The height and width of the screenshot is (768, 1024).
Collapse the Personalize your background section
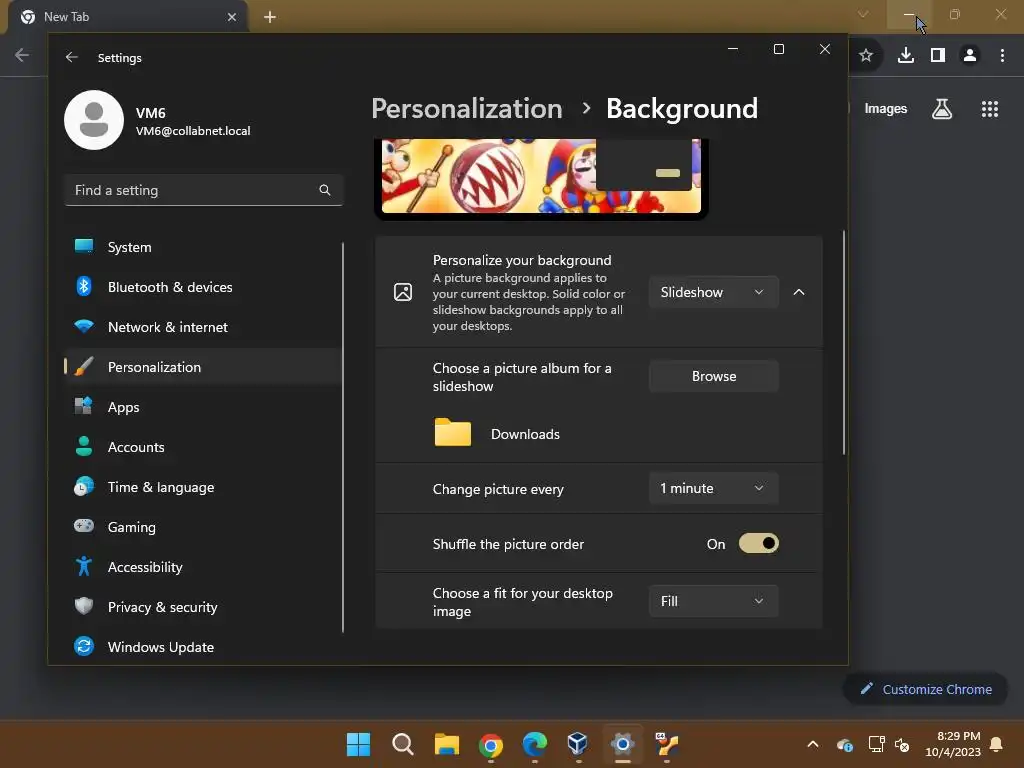coord(799,293)
